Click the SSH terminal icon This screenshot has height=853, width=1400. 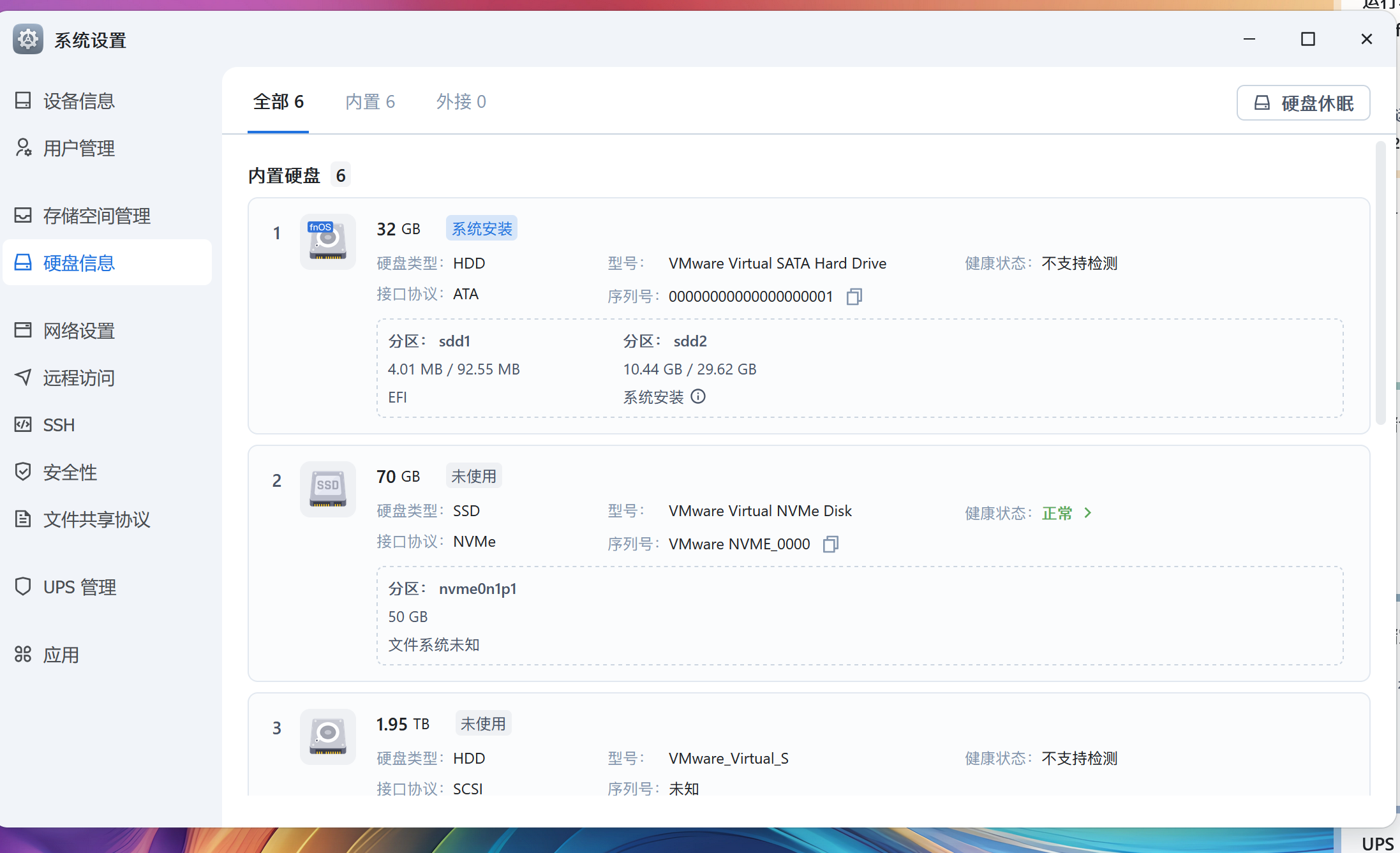tap(23, 424)
